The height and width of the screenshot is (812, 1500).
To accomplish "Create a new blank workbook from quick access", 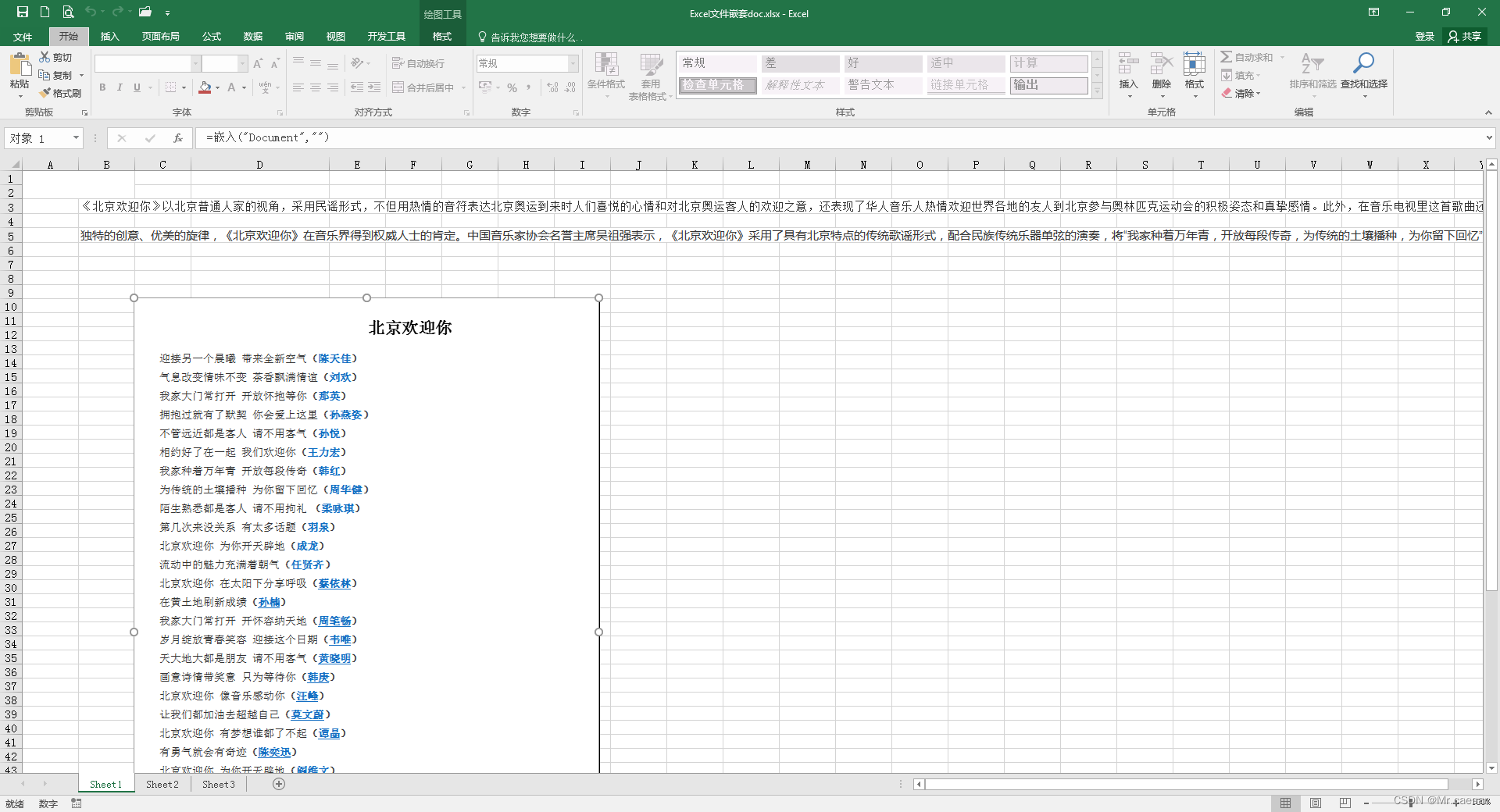I will coord(45,12).
